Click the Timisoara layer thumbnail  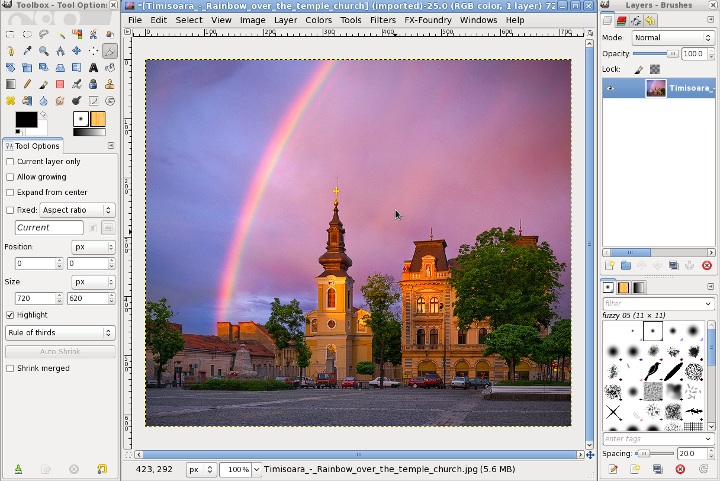[x=656, y=88]
